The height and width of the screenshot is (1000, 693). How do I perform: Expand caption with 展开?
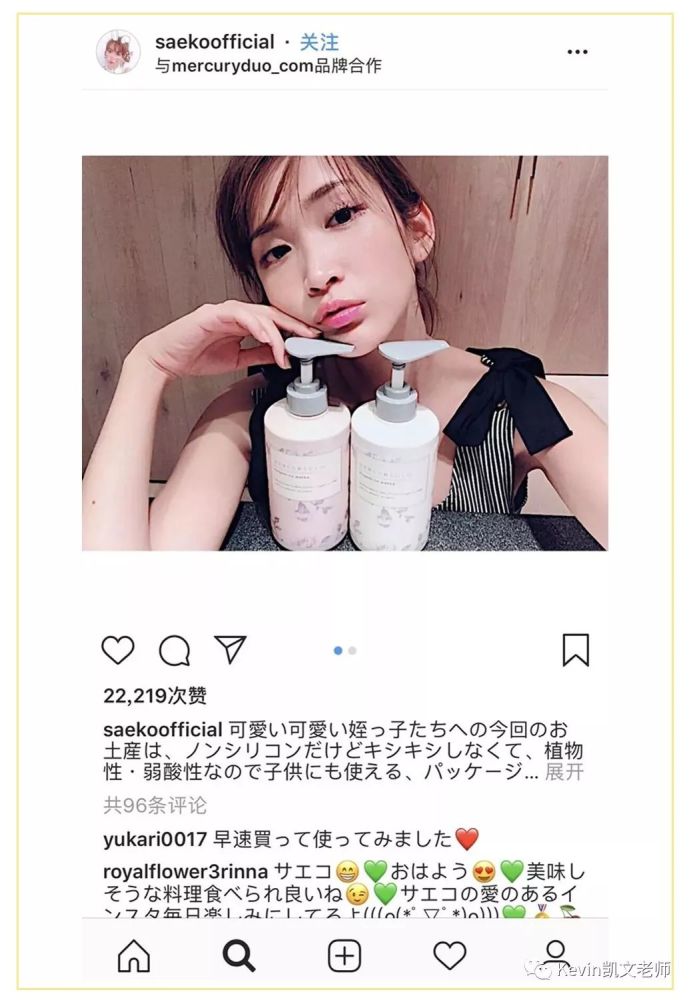coord(564,772)
